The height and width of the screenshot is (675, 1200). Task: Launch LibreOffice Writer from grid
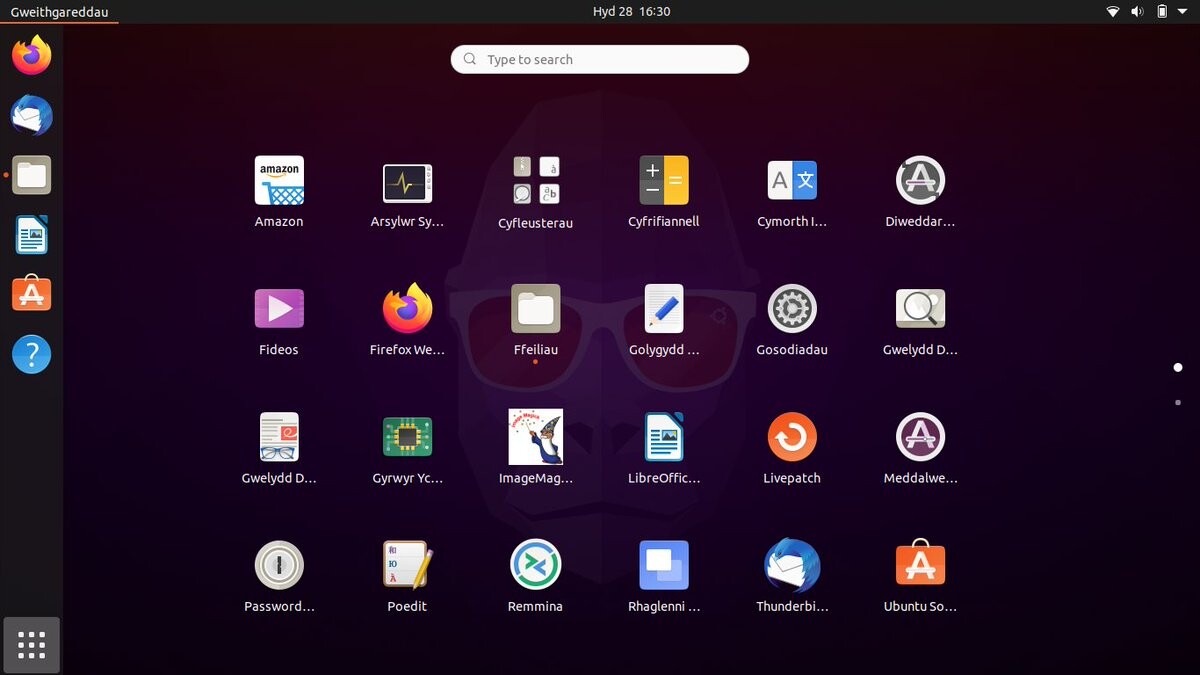[663, 437]
